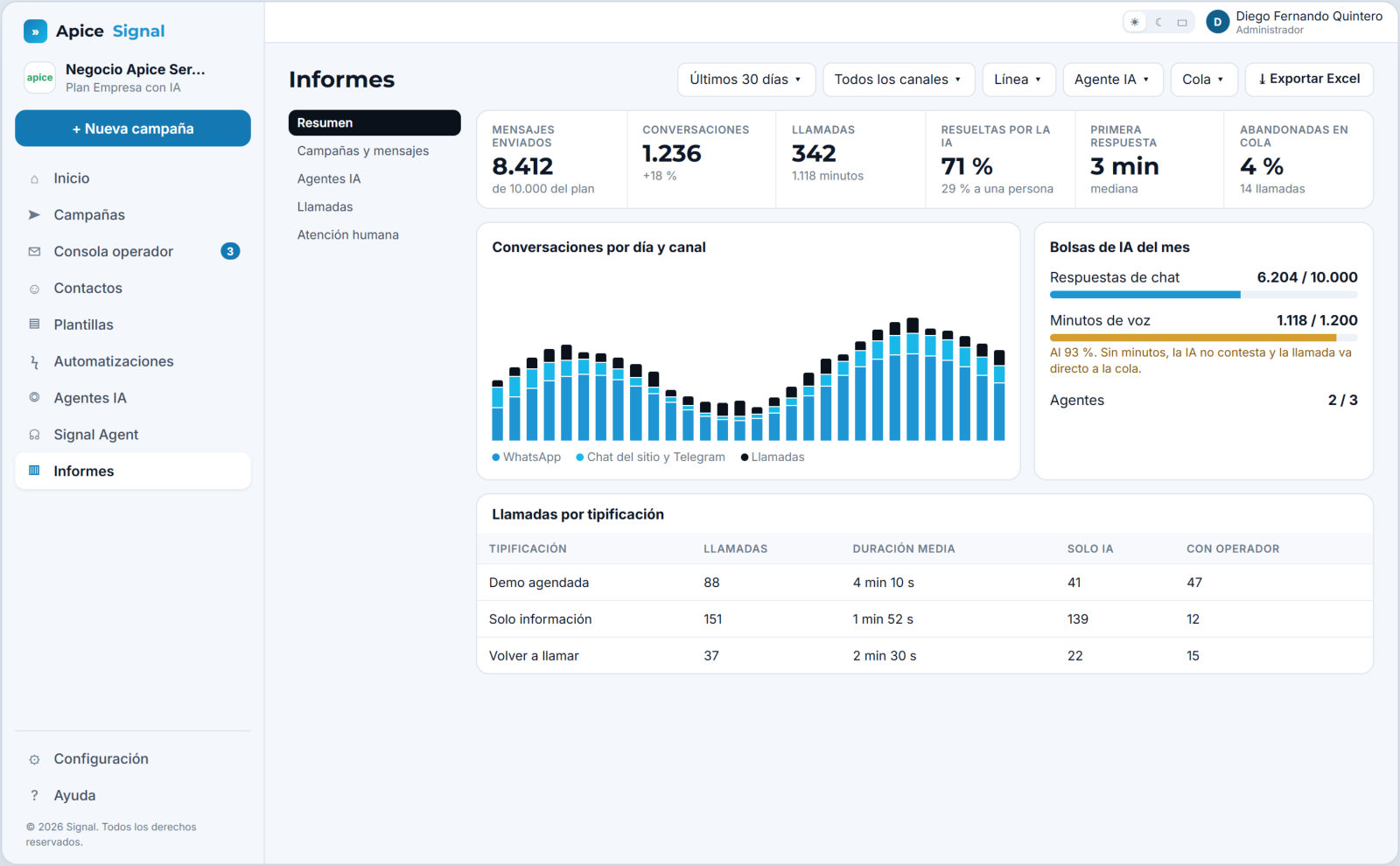This screenshot has width=1400, height=866.
Task: Select system theme with the monitor toggle
Action: point(1182,22)
